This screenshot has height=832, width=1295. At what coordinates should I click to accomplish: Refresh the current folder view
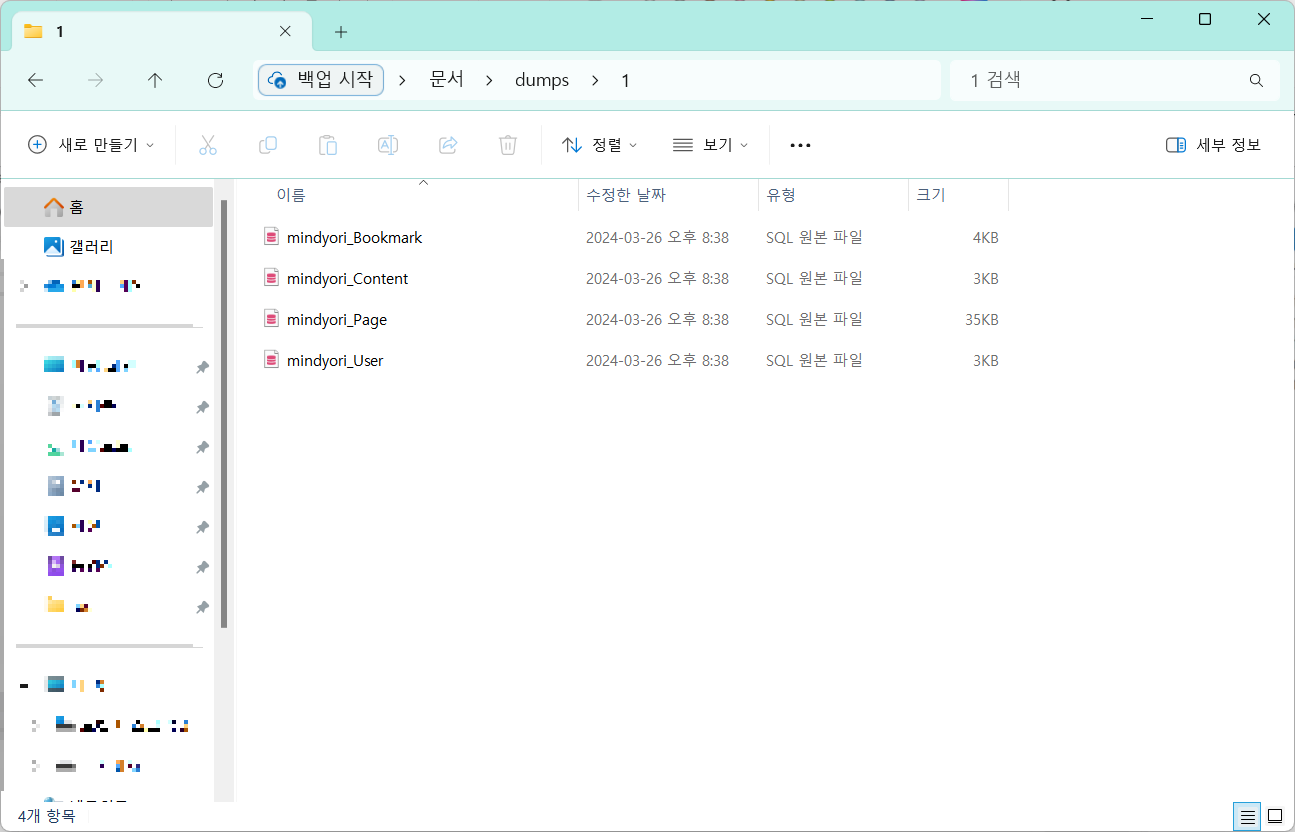215,81
